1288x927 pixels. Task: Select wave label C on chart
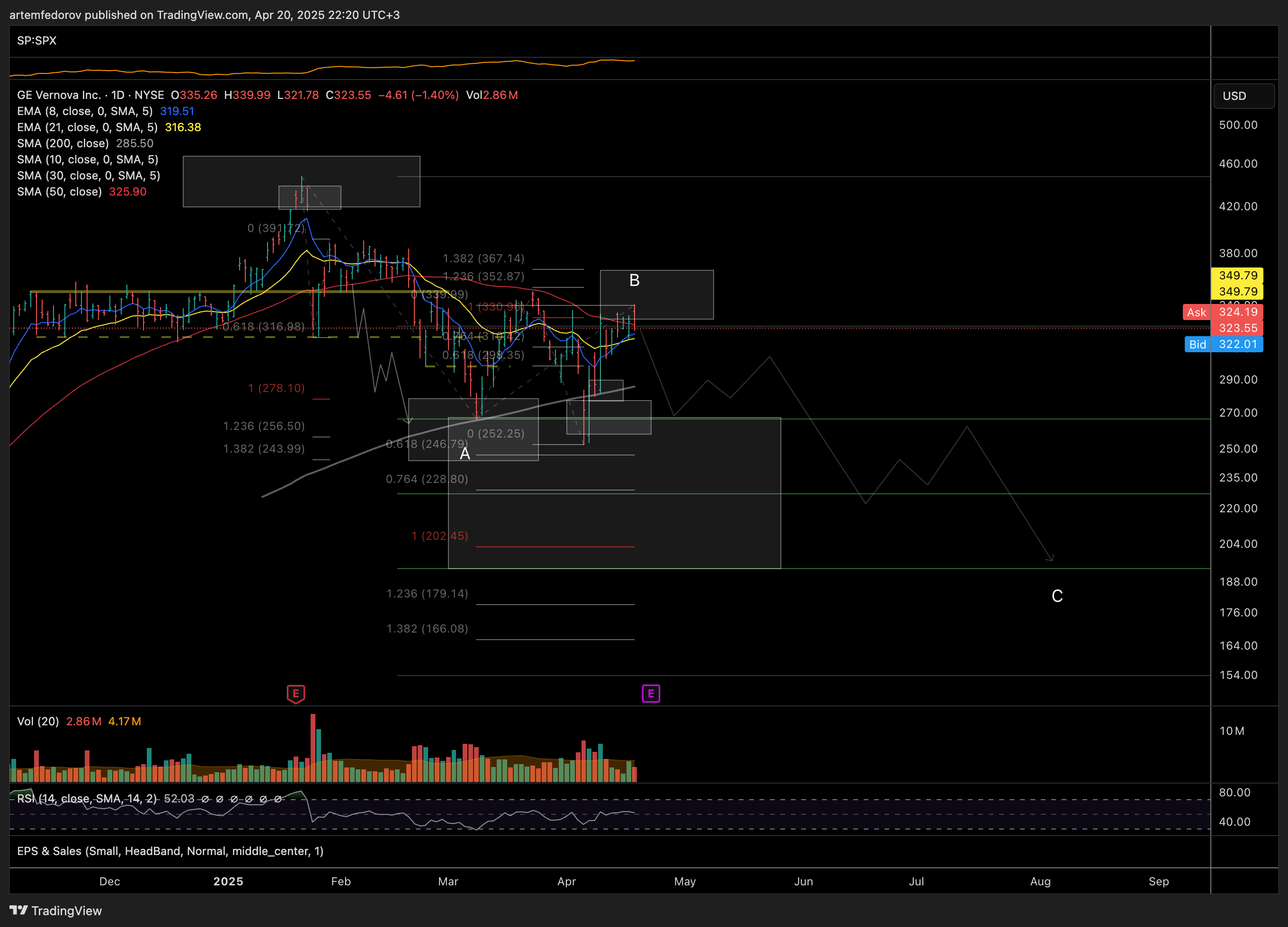click(1057, 596)
